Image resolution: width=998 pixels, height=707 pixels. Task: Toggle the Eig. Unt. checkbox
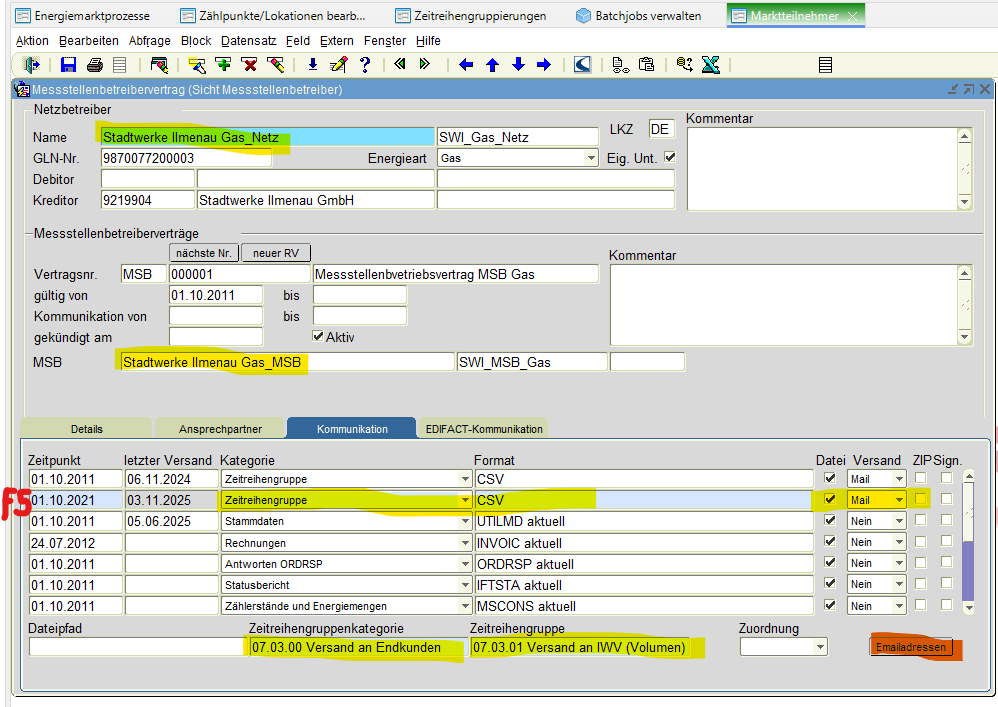coord(670,158)
